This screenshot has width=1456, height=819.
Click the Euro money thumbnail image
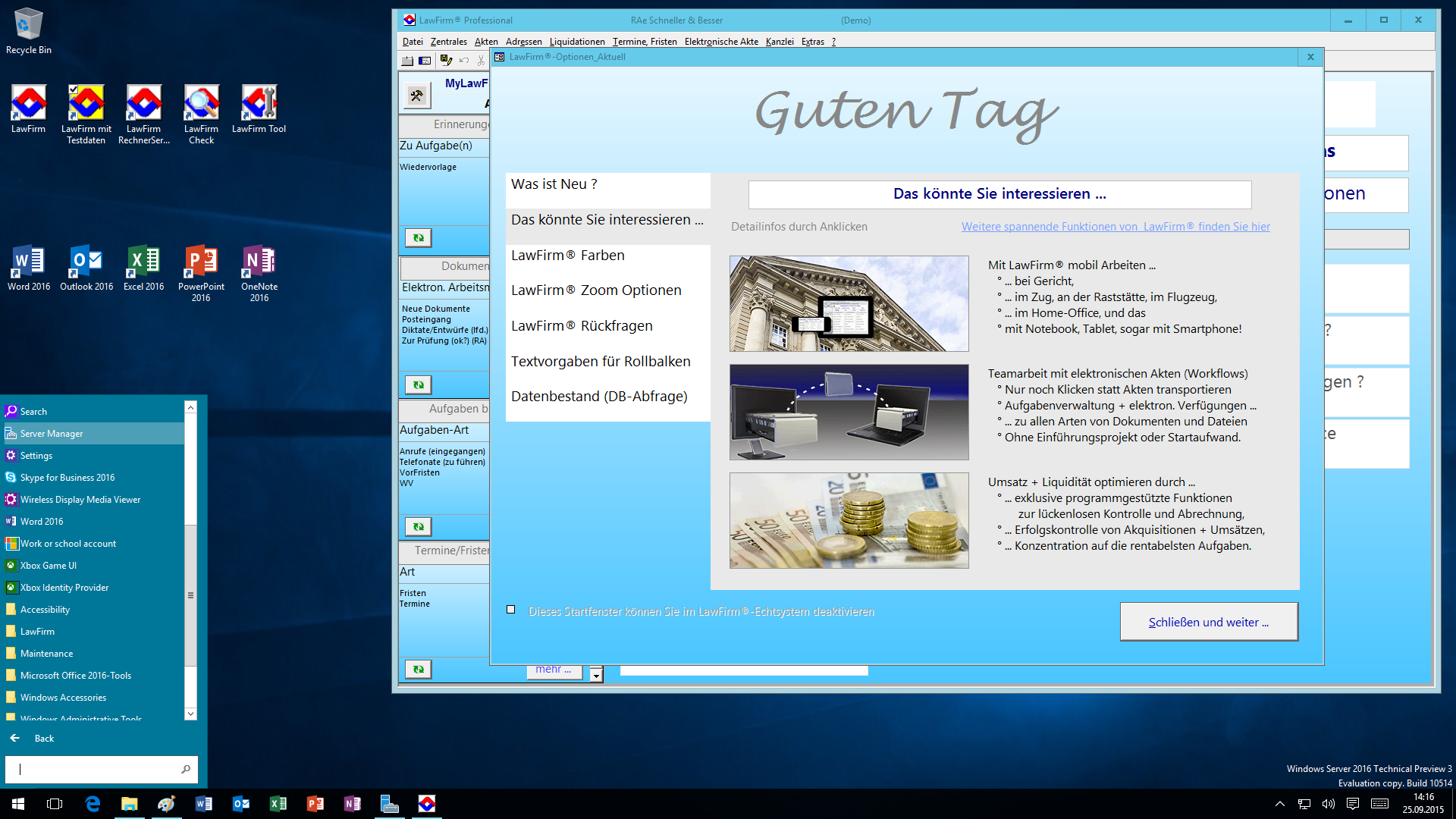[x=849, y=520]
